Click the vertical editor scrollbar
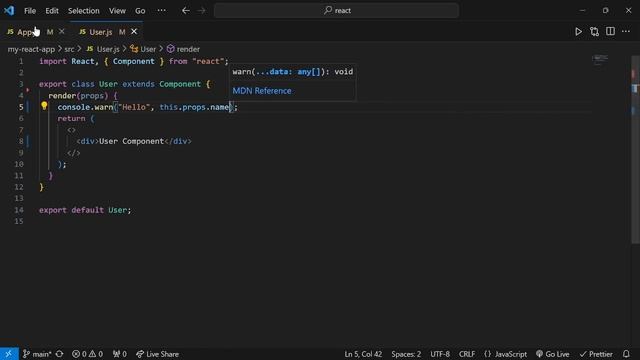This screenshot has width=640, height=360. coord(635,149)
